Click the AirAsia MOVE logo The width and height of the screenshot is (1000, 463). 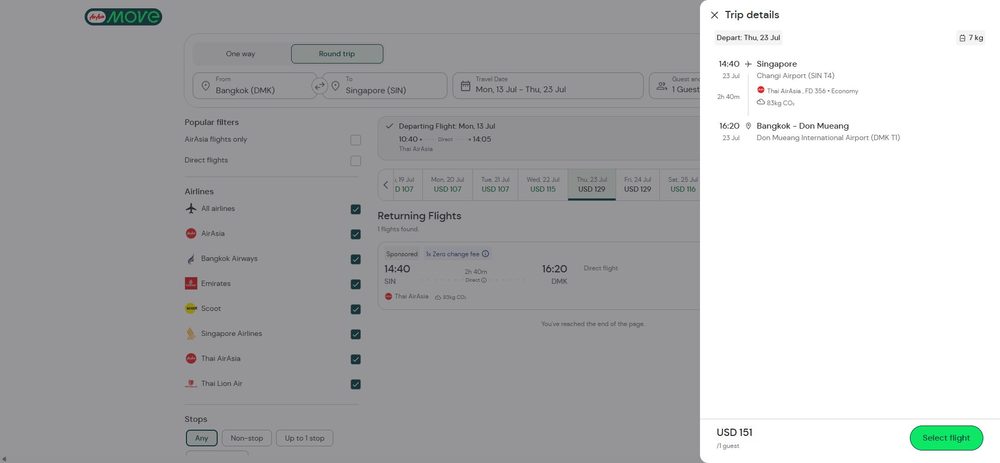pos(123,17)
